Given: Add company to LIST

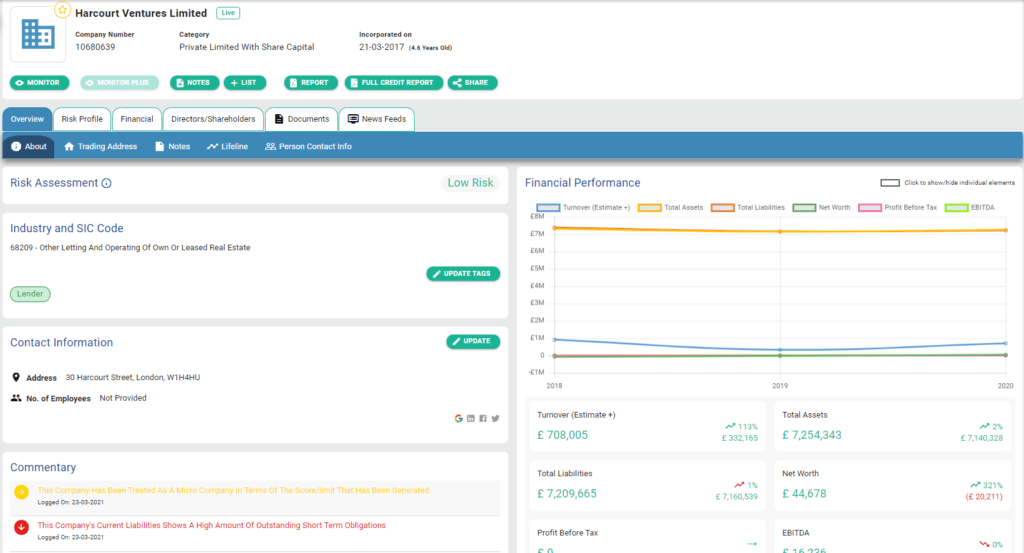Looking at the screenshot, I should [x=245, y=83].
